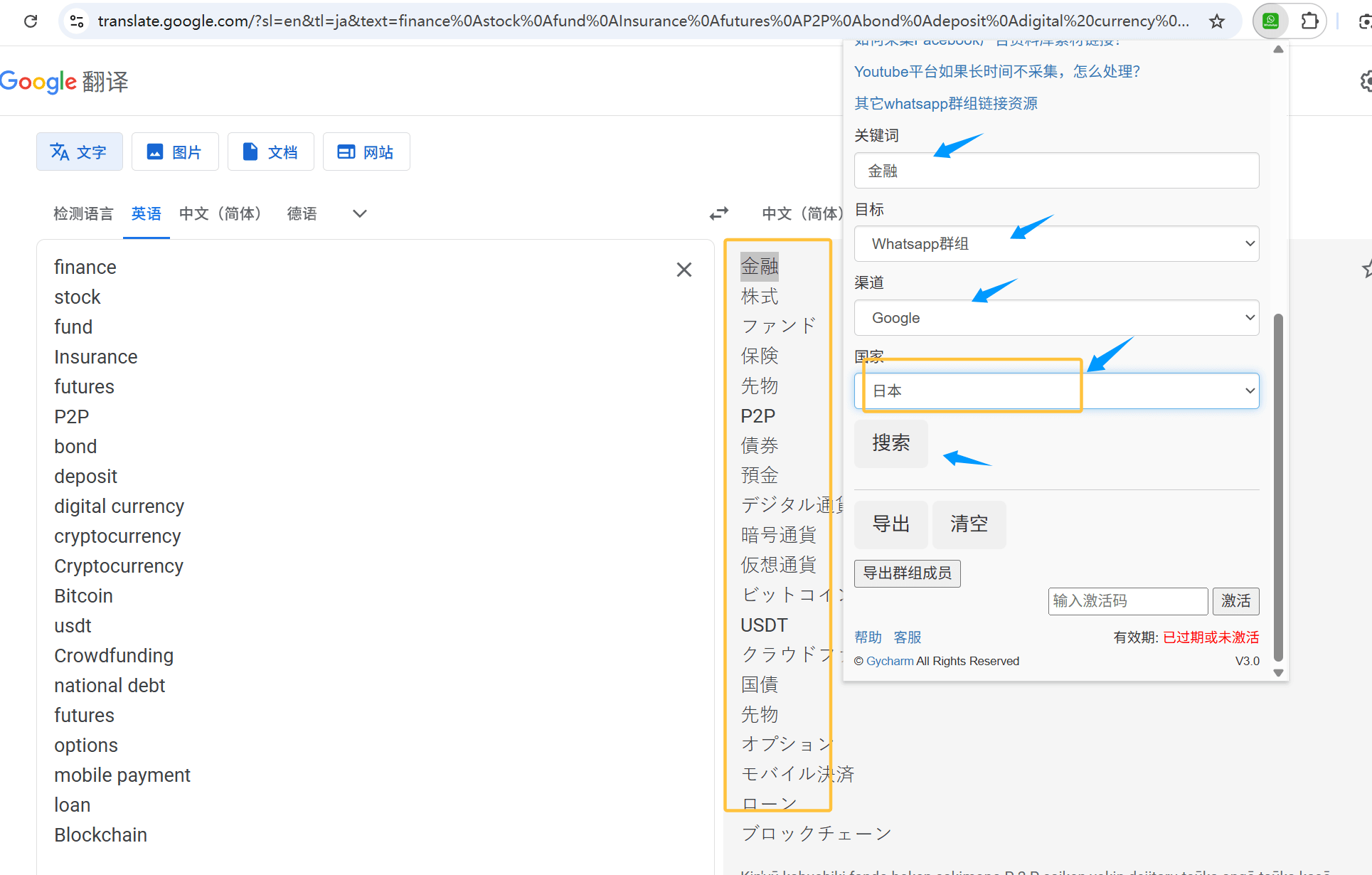1372x875 pixels.
Task: View site information icon in address bar
Action: point(77,21)
